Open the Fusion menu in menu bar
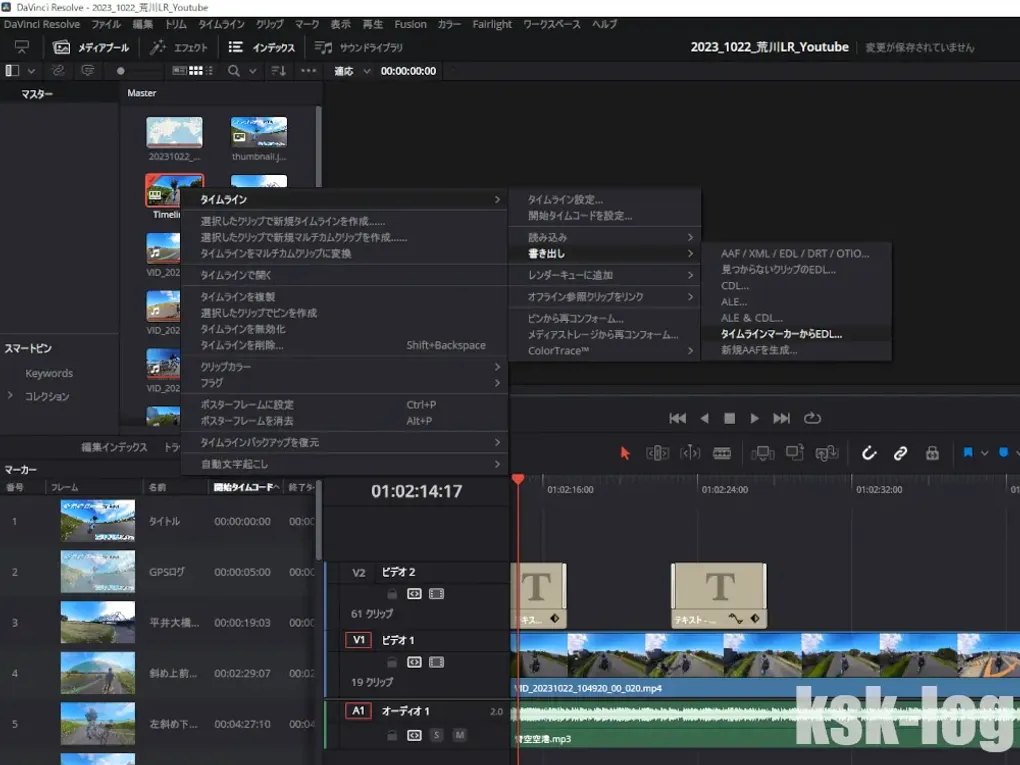This screenshot has width=1020, height=765. (410, 24)
